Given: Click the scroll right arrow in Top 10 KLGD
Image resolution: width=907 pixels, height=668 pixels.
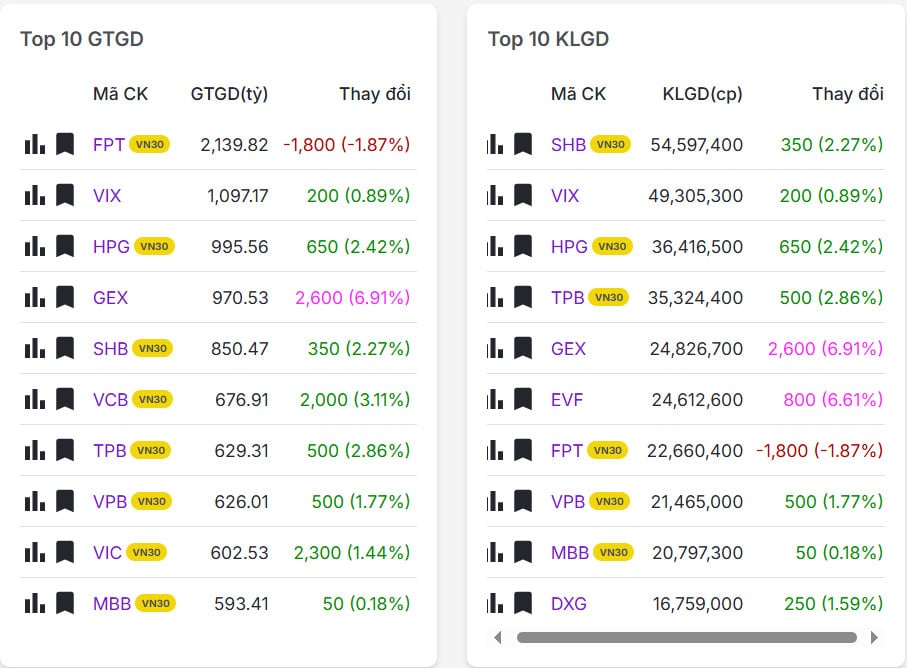Looking at the screenshot, I should (x=874, y=637).
